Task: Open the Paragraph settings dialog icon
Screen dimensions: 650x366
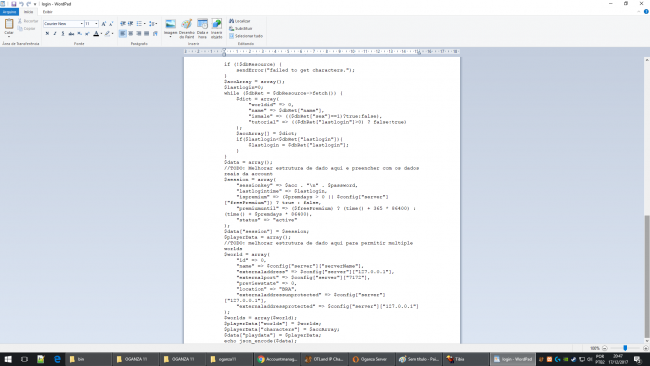Action: point(155,34)
